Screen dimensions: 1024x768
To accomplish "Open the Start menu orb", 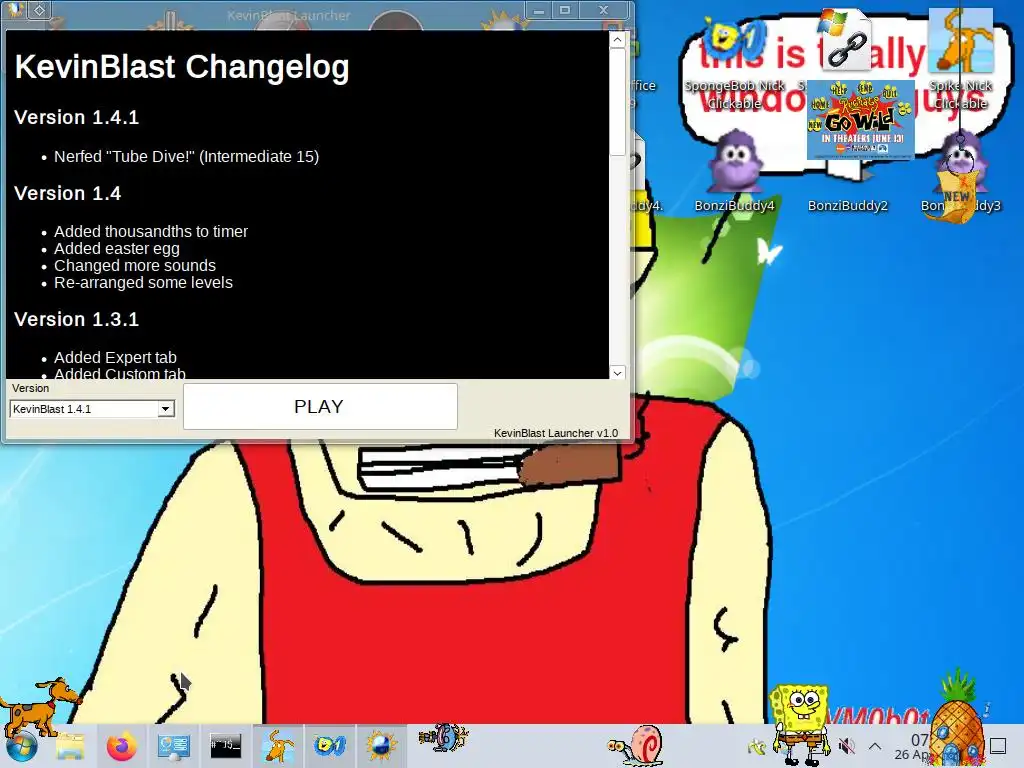I will [21, 746].
